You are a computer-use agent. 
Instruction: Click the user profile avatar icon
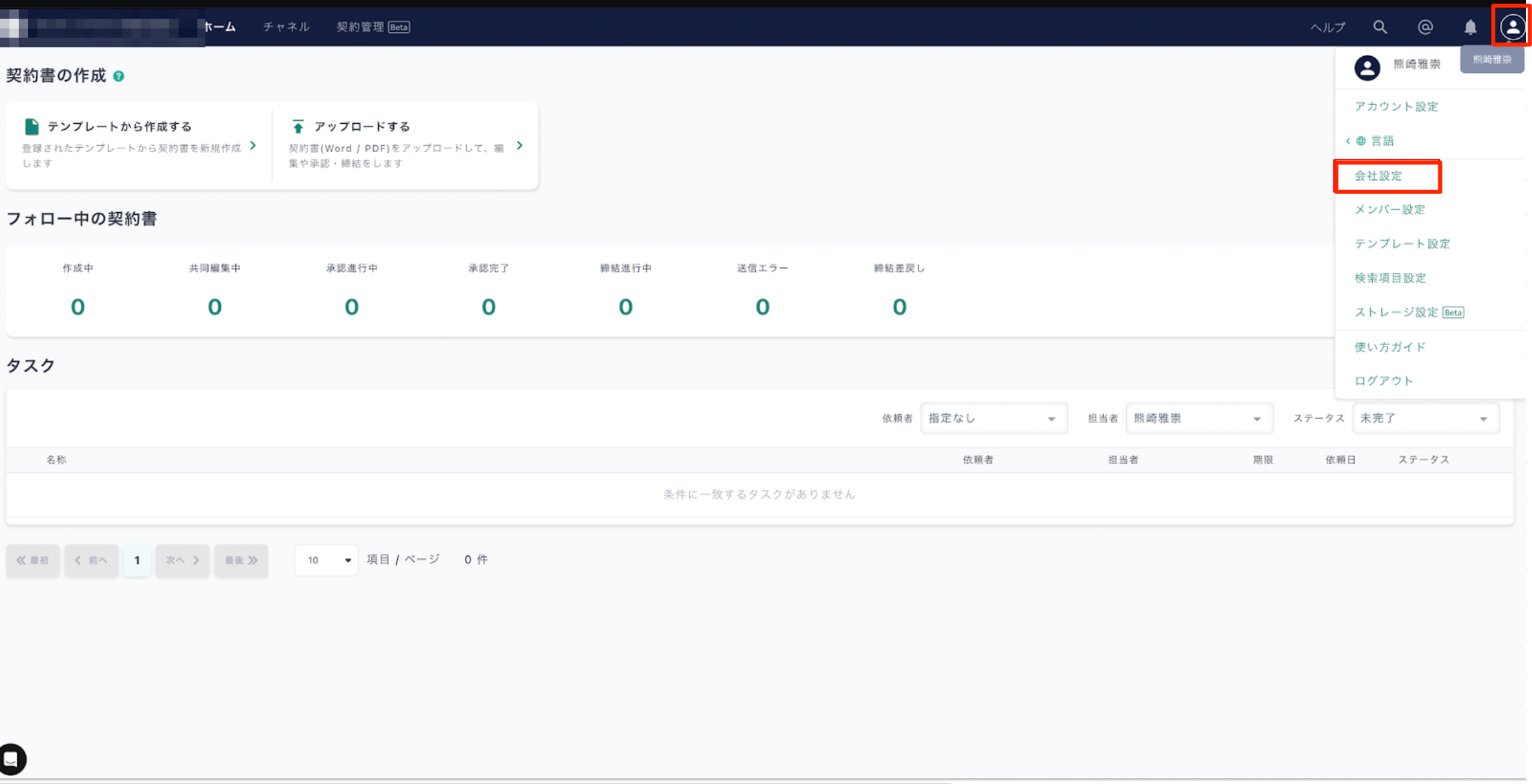pyautogui.click(x=1512, y=27)
